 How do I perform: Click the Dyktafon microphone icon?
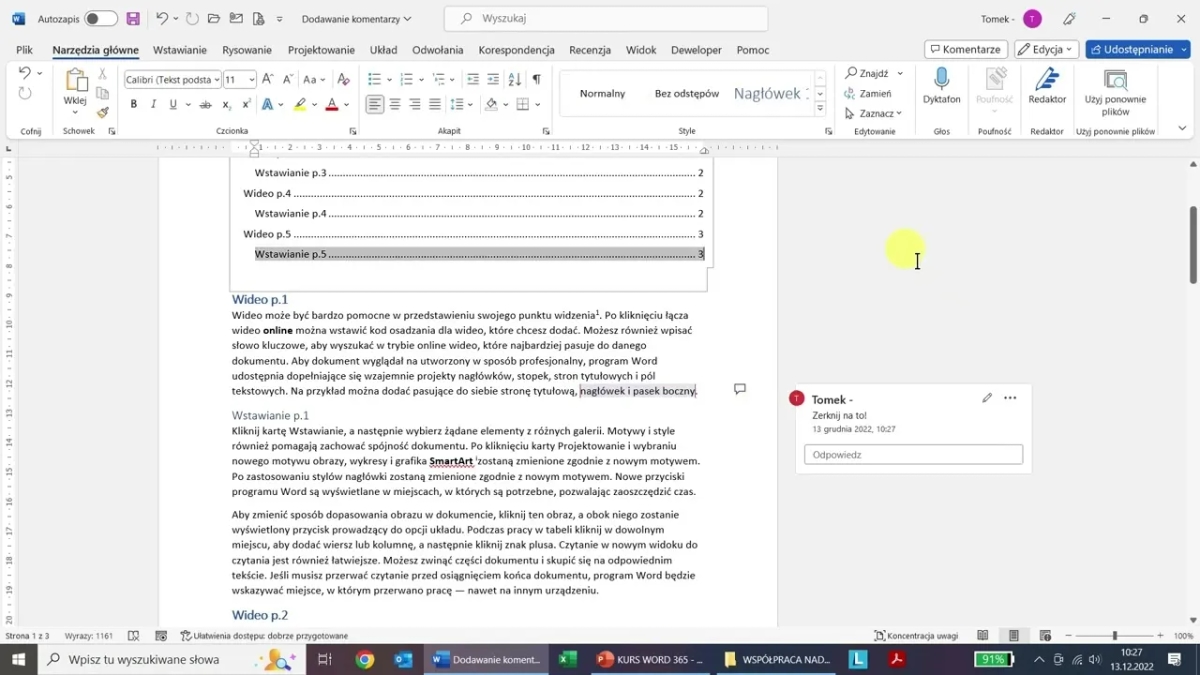pos(941,80)
